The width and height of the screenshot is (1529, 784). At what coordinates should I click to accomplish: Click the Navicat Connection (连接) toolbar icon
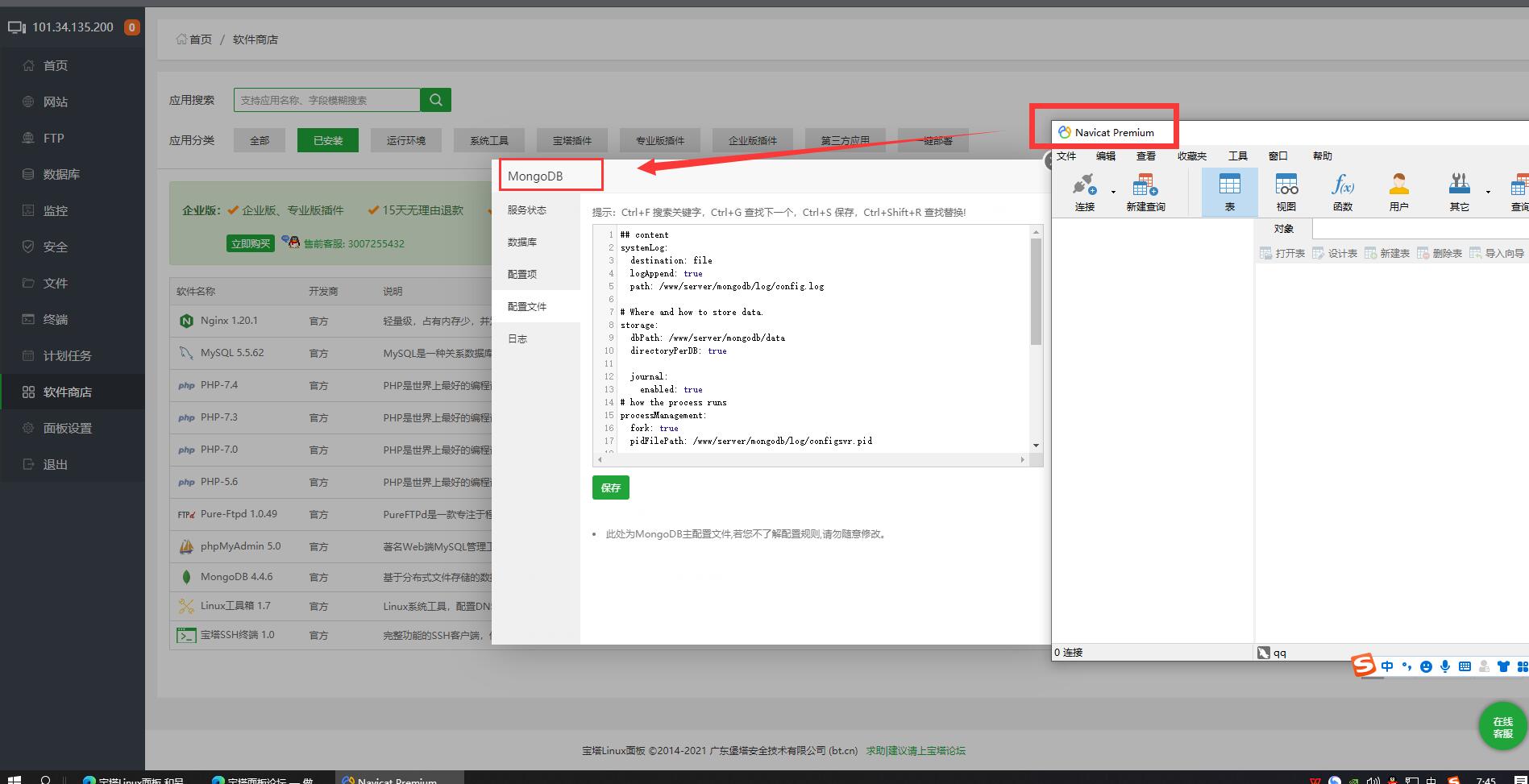pyautogui.click(x=1084, y=186)
